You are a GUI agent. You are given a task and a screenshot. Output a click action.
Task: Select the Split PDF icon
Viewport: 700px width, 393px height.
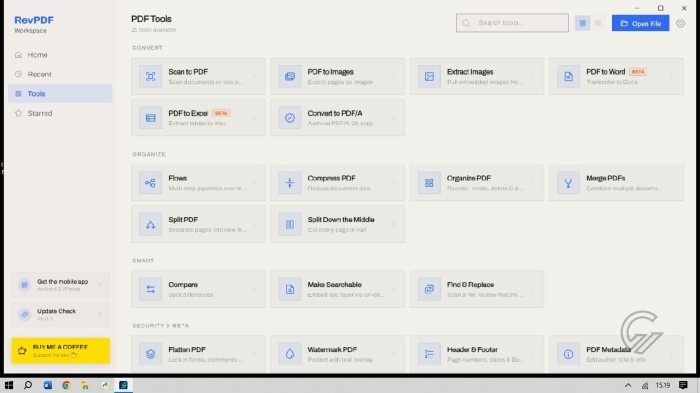(x=150, y=224)
